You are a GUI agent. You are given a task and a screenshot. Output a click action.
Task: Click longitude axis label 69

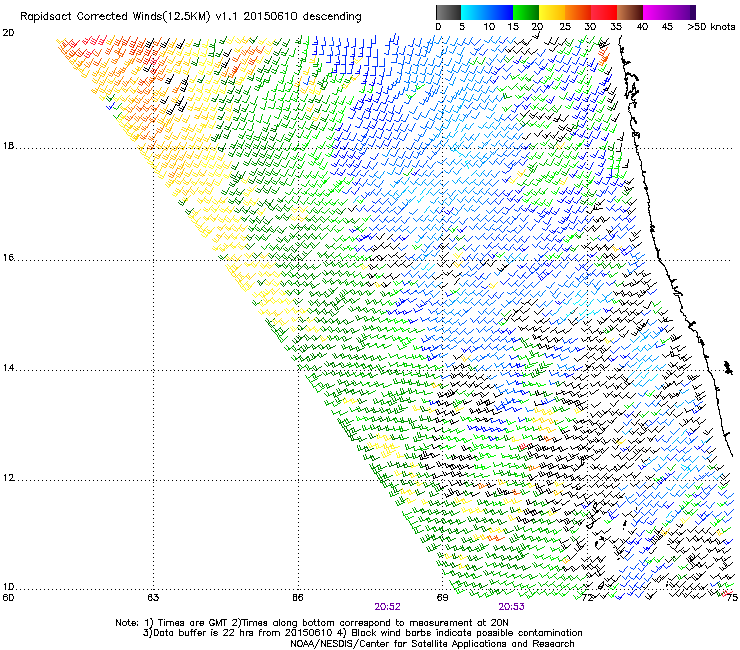(x=442, y=598)
